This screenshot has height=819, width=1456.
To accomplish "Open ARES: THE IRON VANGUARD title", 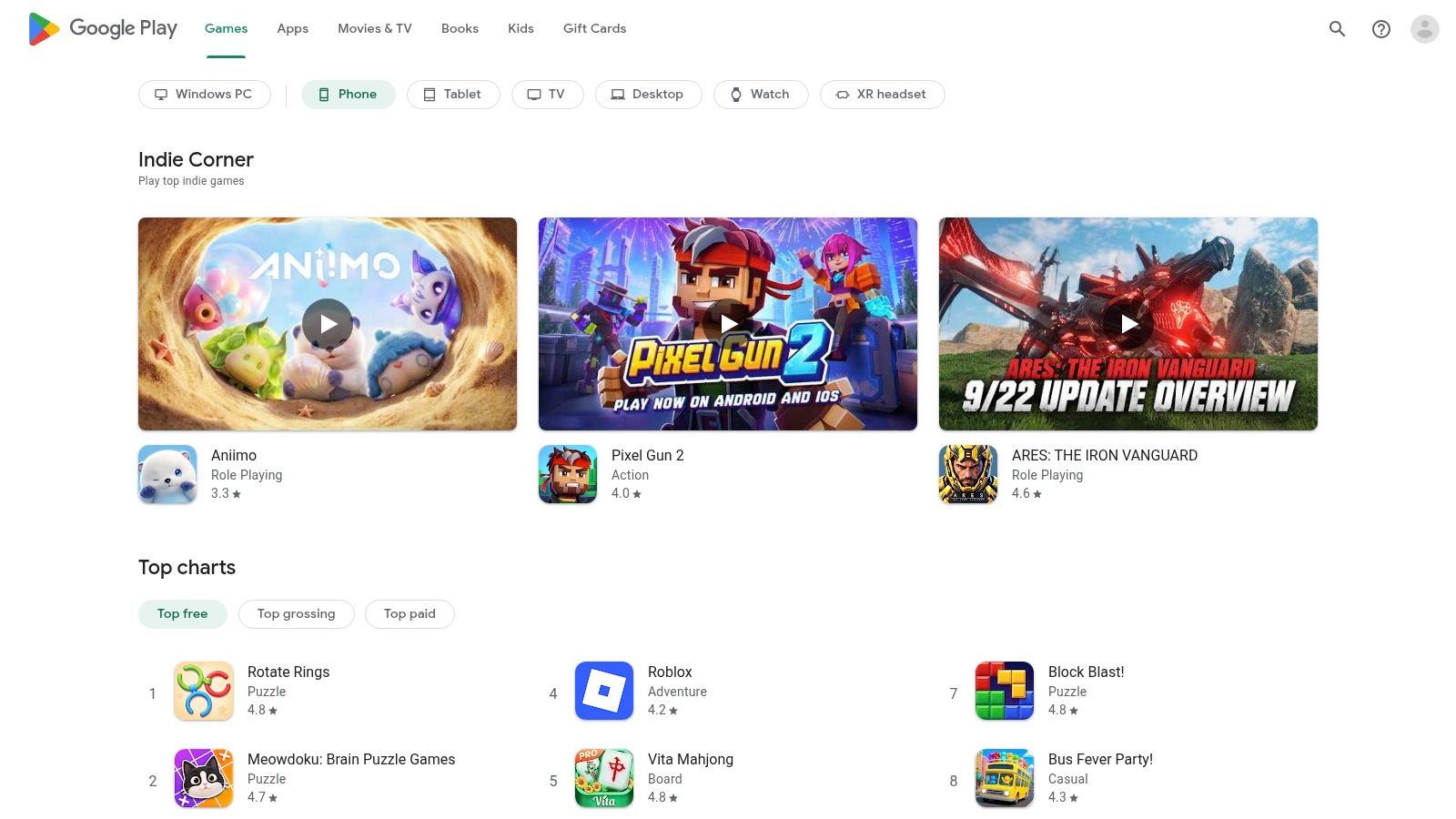I will (1105, 455).
